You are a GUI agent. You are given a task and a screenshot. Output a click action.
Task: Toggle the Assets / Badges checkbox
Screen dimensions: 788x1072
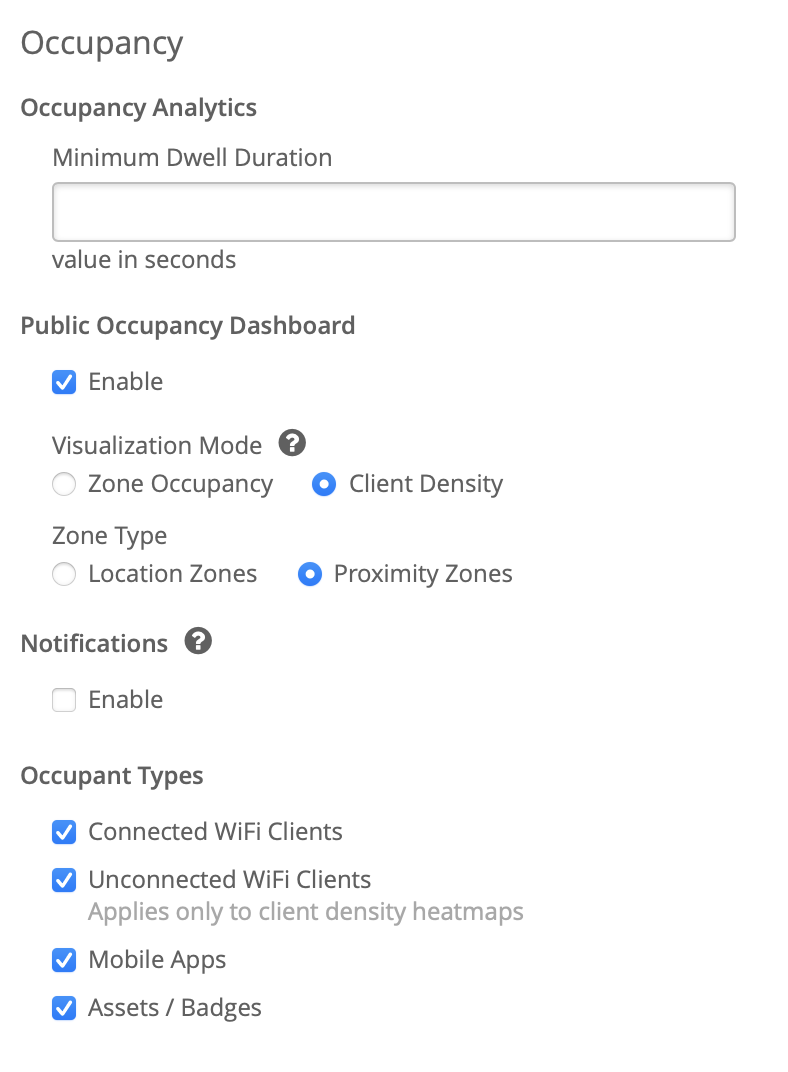click(x=64, y=1008)
